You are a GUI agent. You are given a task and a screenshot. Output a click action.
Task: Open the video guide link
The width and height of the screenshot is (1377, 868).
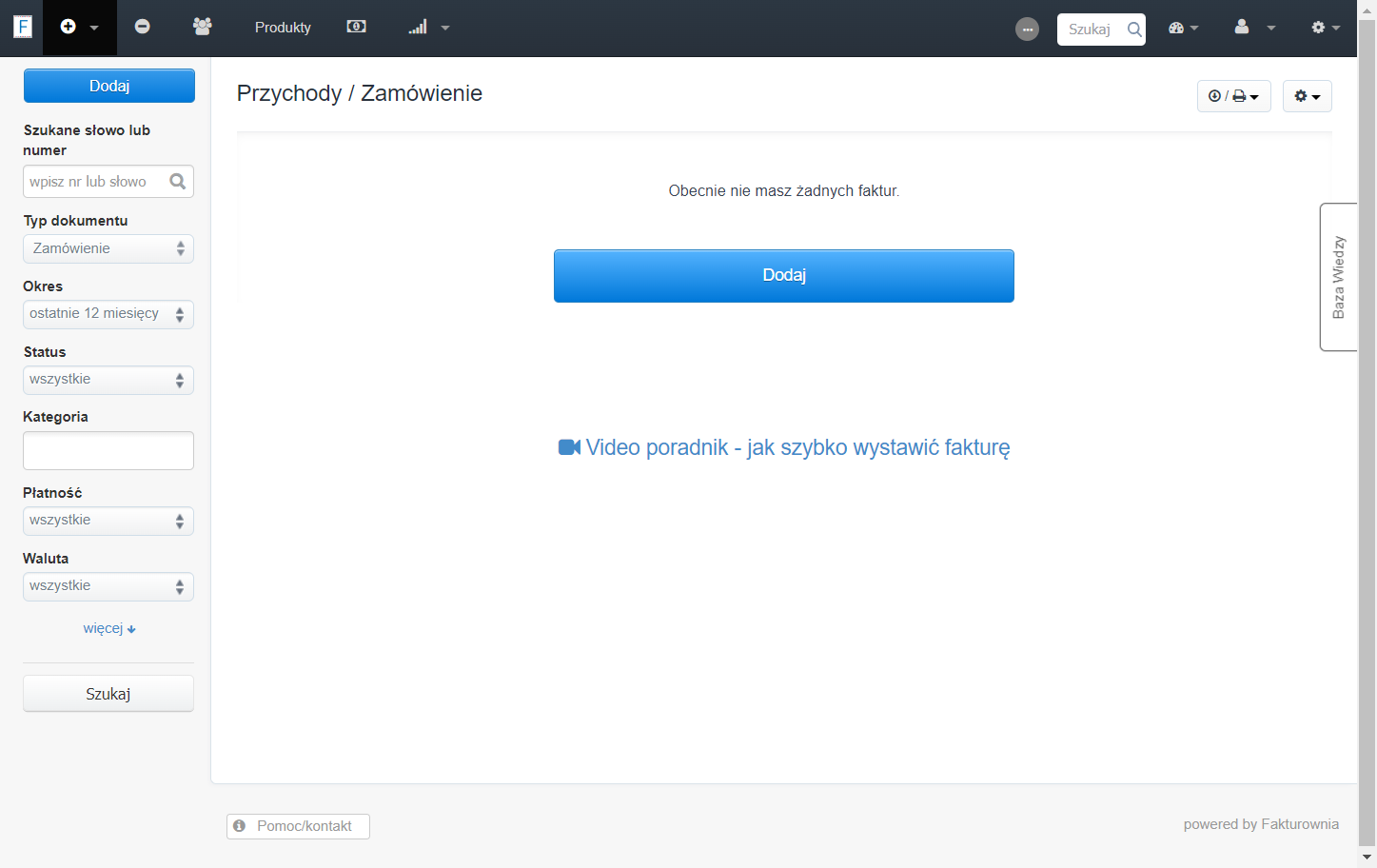tap(784, 447)
